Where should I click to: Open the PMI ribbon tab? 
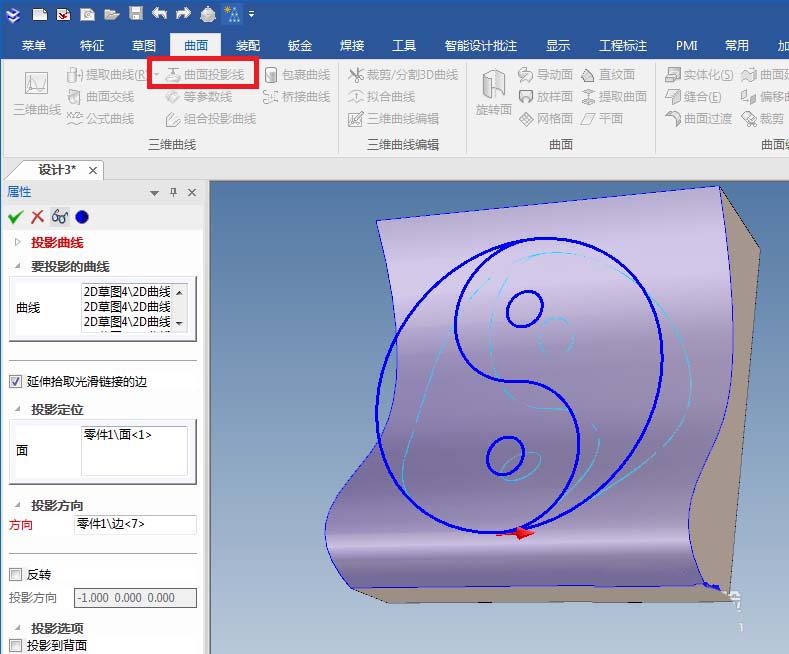click(x=686, y=46)
